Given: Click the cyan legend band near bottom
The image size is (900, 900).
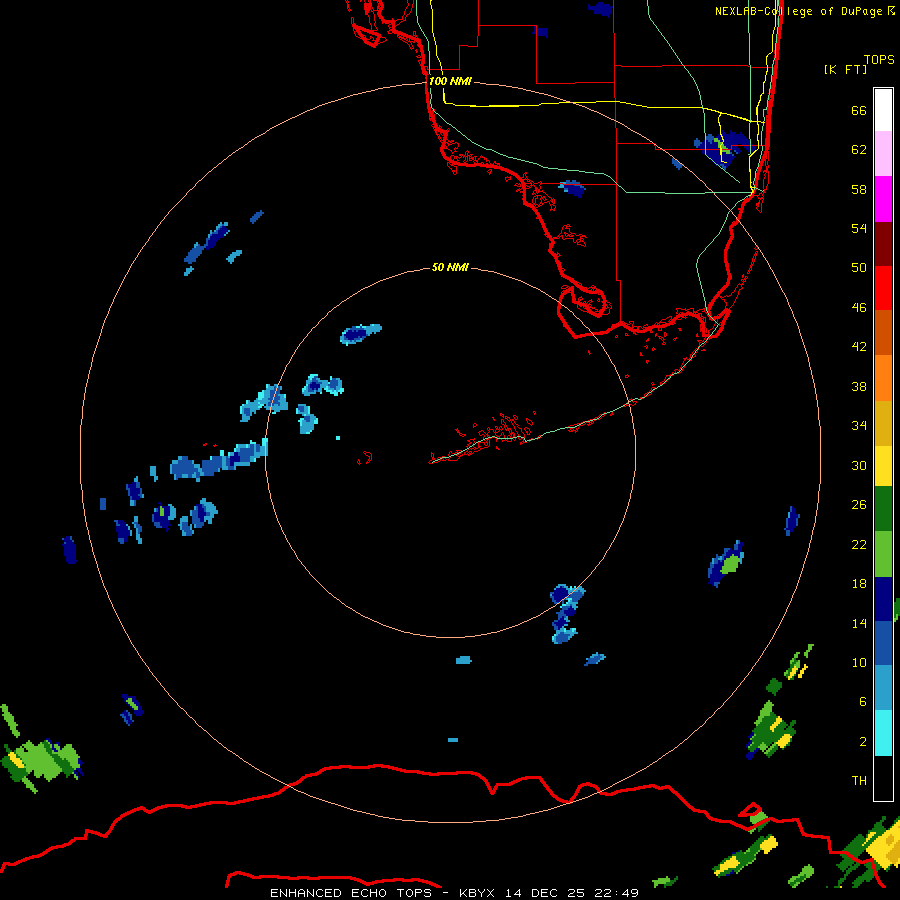Looking at the screenshot, I should [883, 733].
